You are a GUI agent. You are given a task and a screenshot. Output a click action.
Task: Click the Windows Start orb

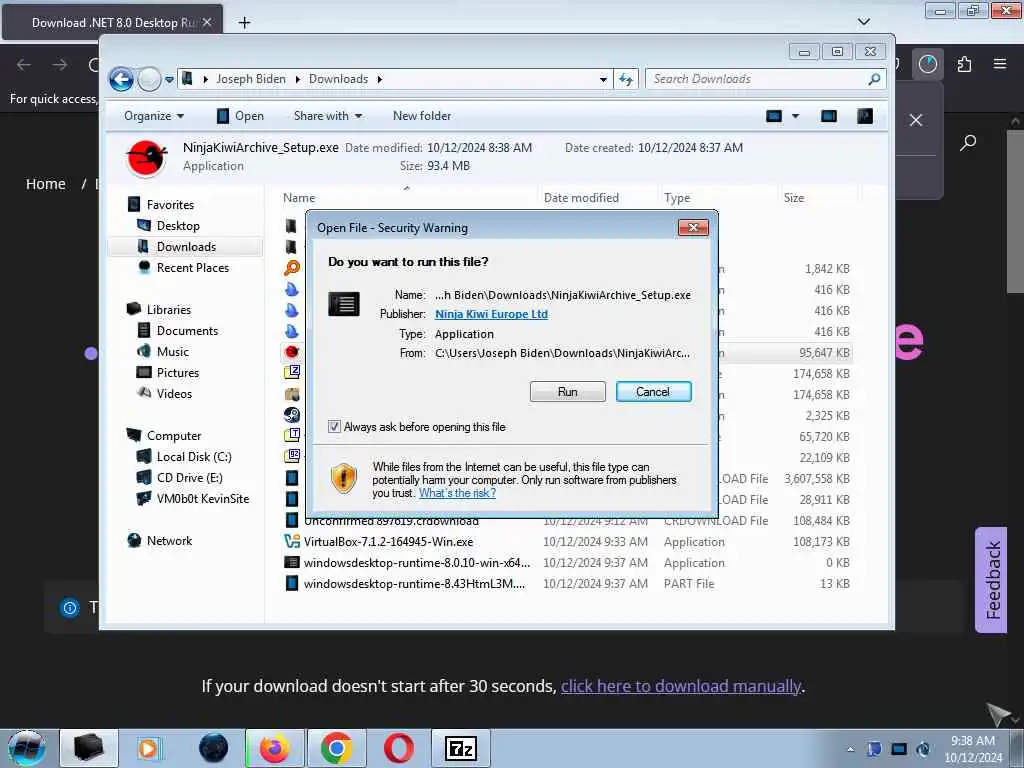pos(27,748)
